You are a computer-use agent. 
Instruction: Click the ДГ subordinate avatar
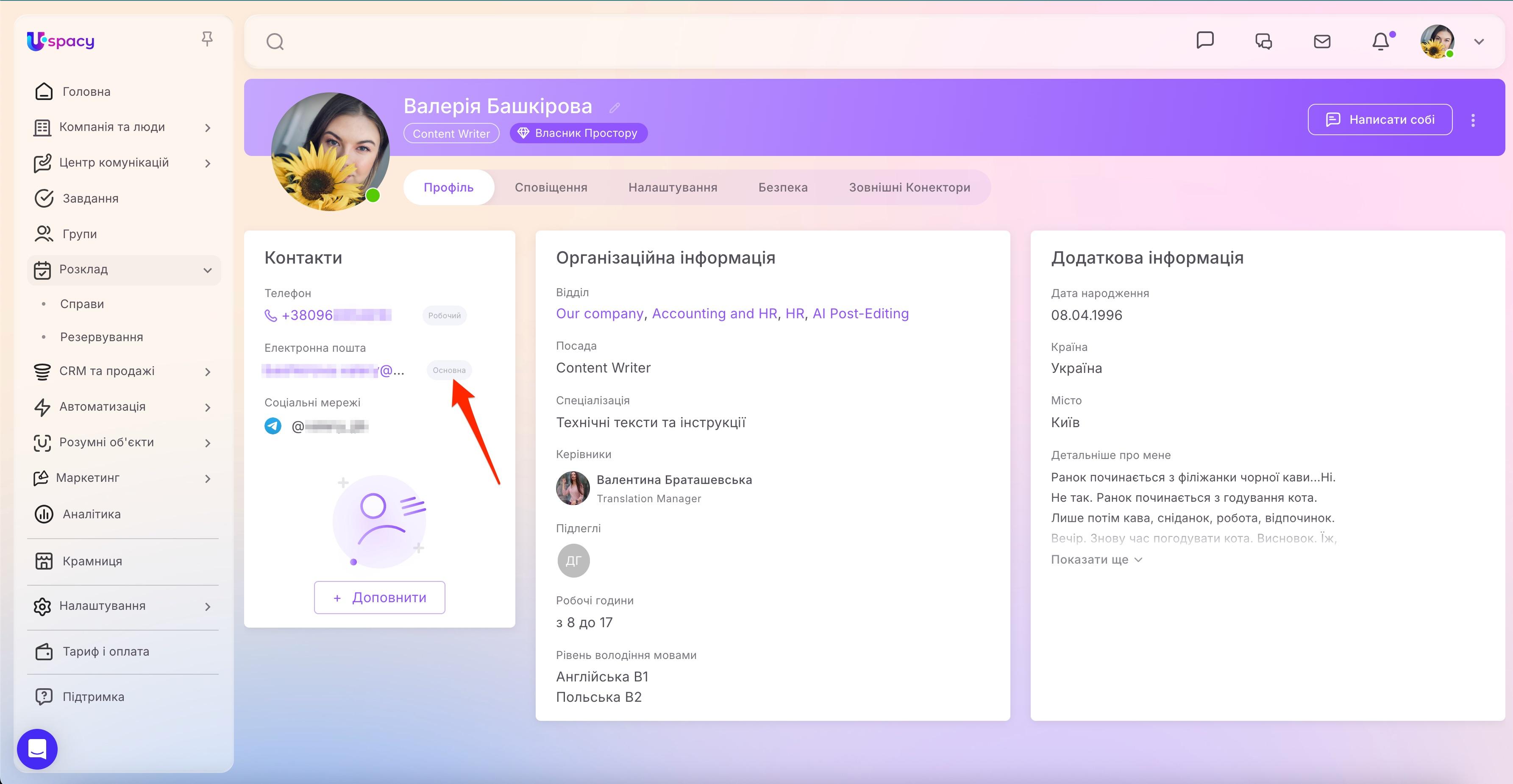pos(573,561)
